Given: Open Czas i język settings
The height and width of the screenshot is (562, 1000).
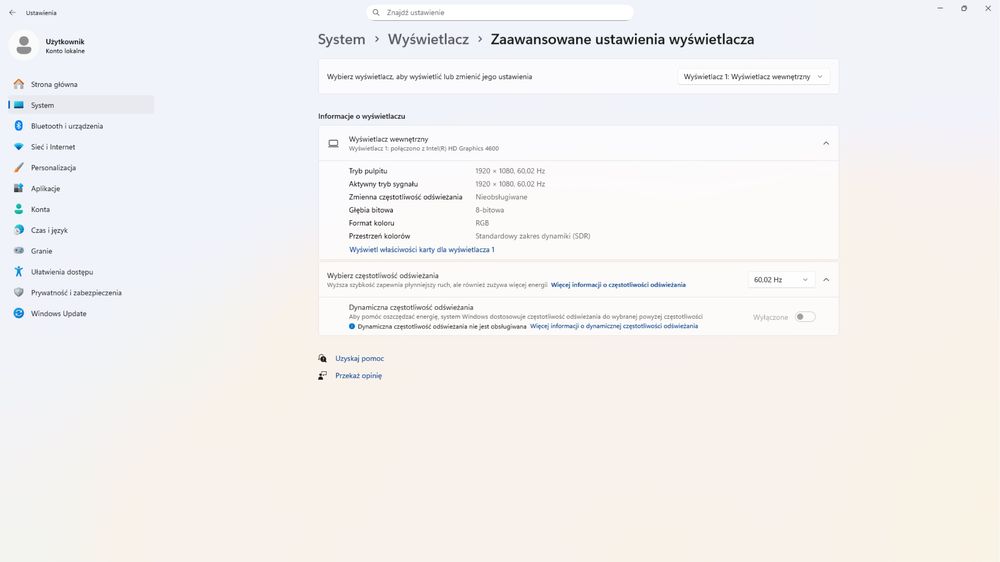Looking at the screenshot, I should coord(51,230).
